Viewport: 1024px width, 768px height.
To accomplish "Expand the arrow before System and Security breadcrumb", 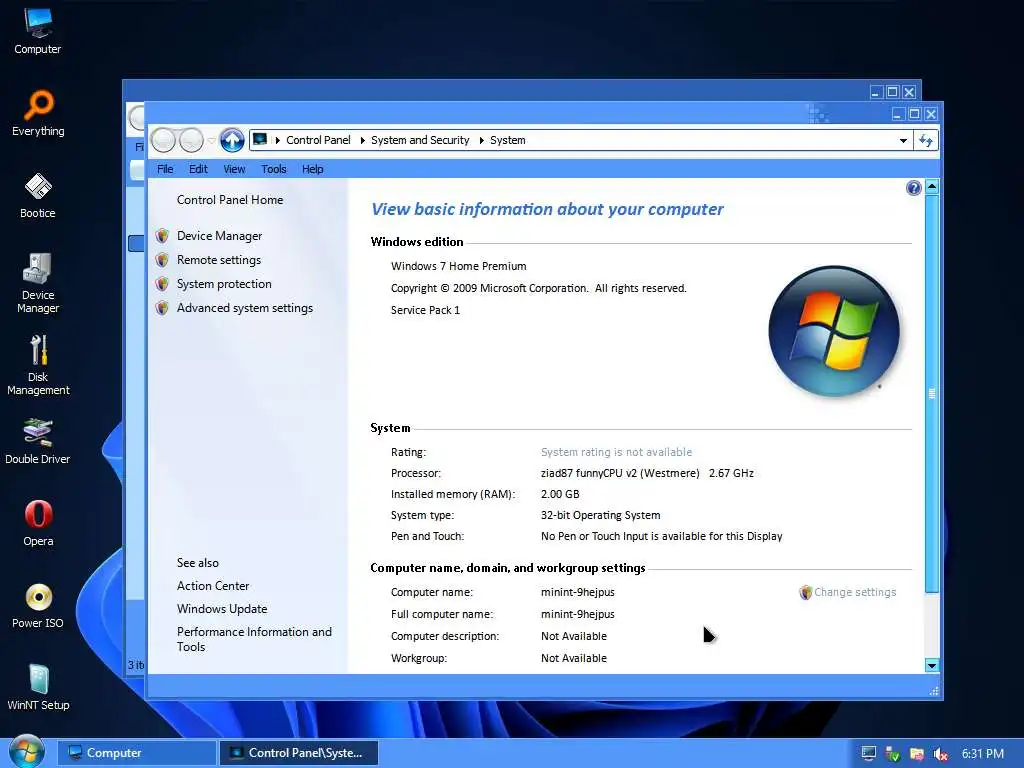I will point(362,140).
